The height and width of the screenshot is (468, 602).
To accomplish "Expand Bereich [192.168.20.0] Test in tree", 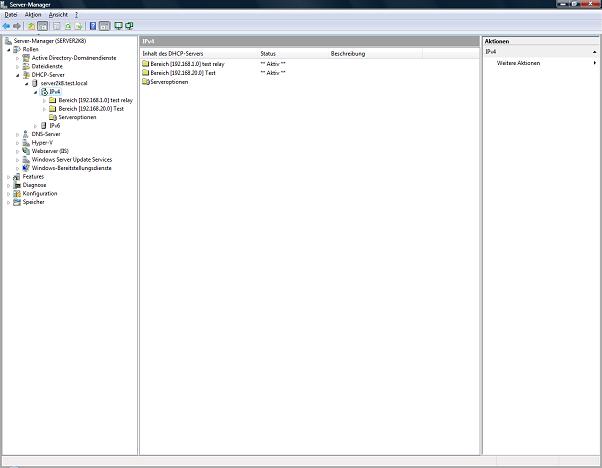I will click(x=44, y=109).
